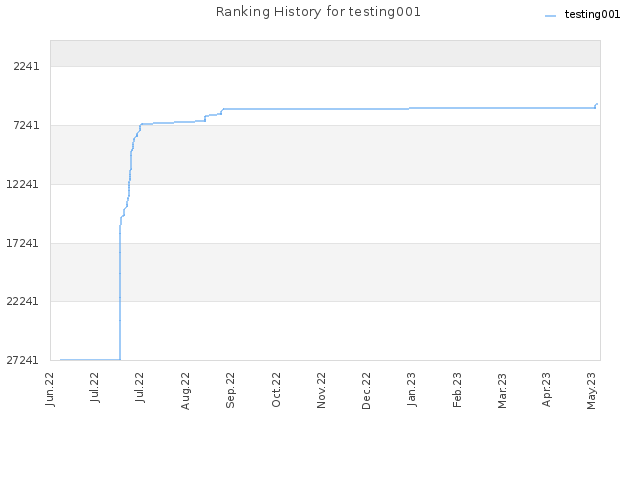640x480 pixels.
Task: Click the Feb.23 x-axis label
Action: point(457,389)
